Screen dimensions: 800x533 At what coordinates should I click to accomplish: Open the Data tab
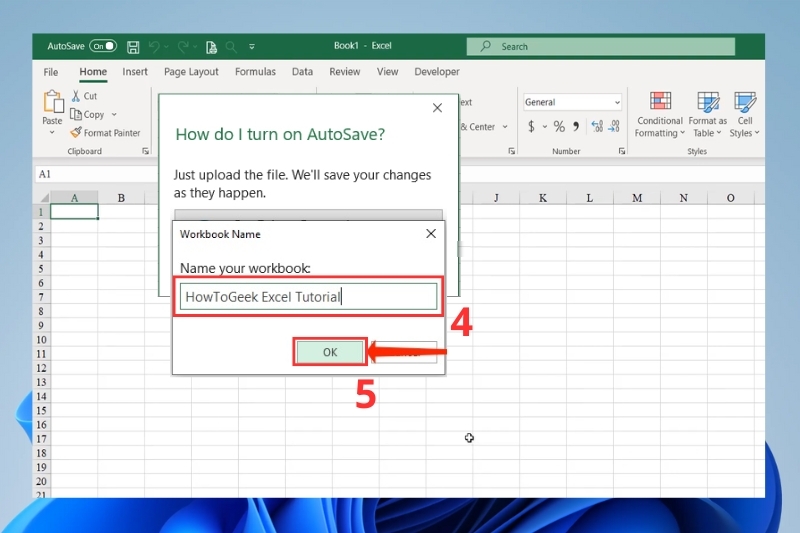[x=302, y=72]
